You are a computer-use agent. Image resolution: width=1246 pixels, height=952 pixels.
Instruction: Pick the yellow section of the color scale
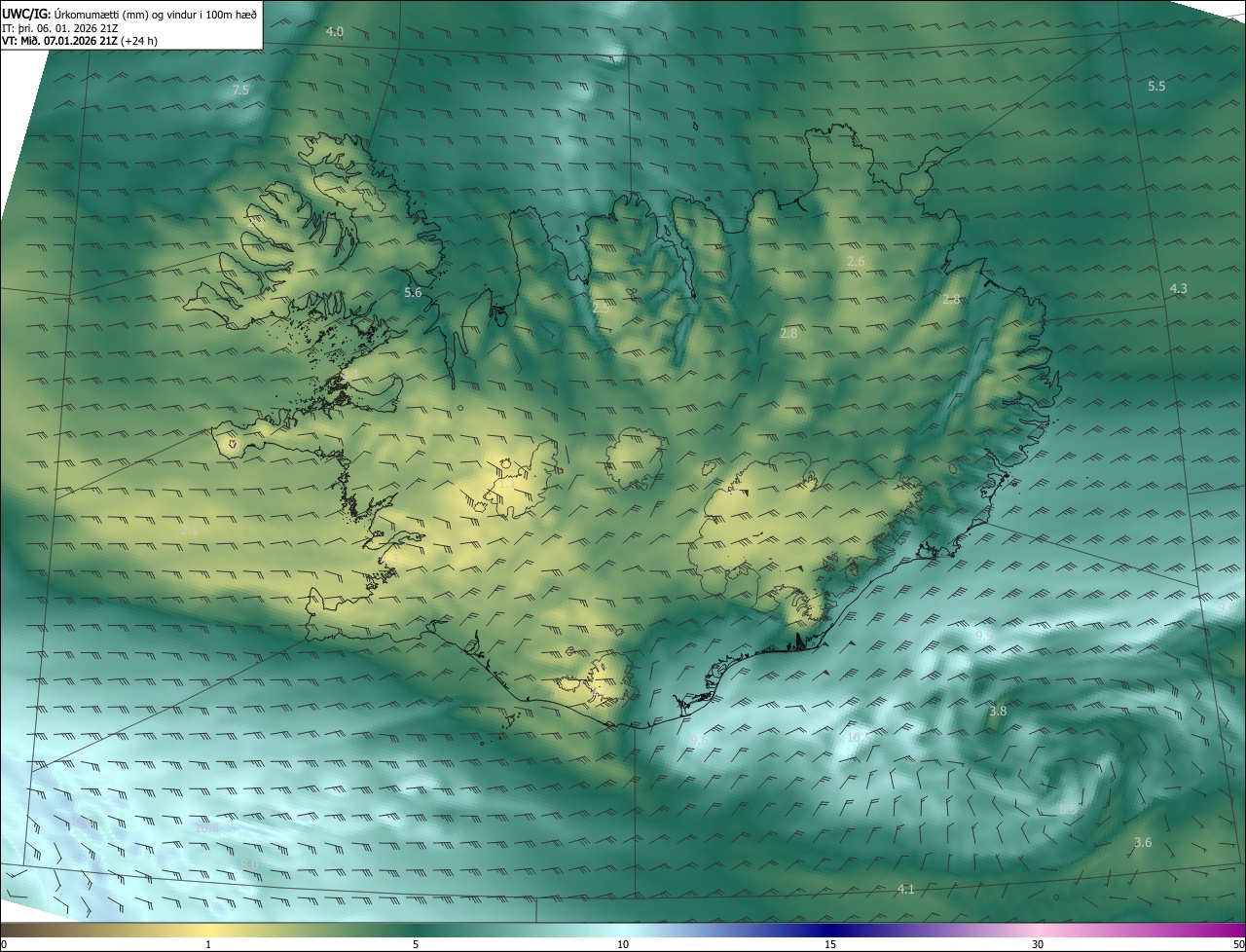pos(208,930)
